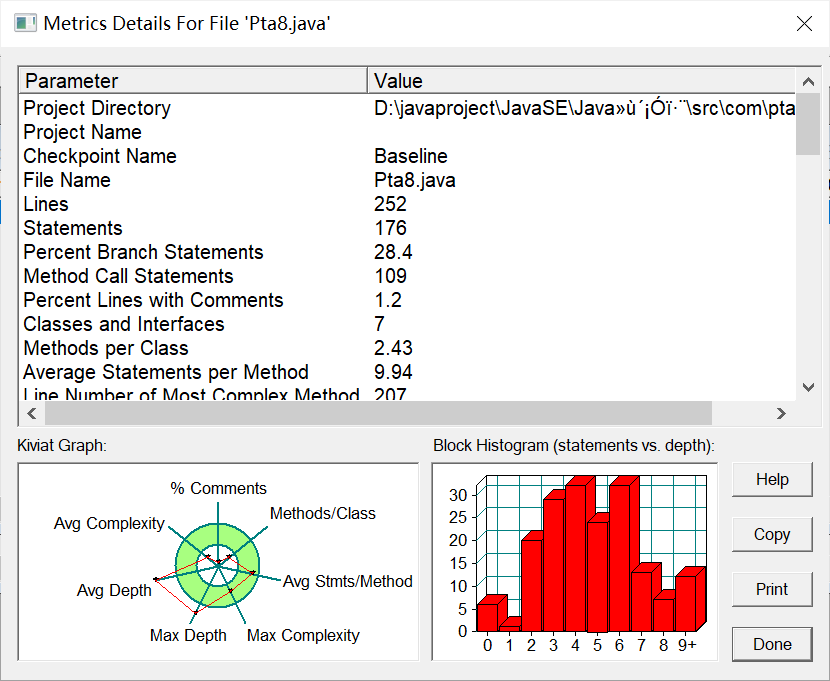Click the 1.2 comments percent value
Viewport: 830px width, 681px height.
(387, 300)
